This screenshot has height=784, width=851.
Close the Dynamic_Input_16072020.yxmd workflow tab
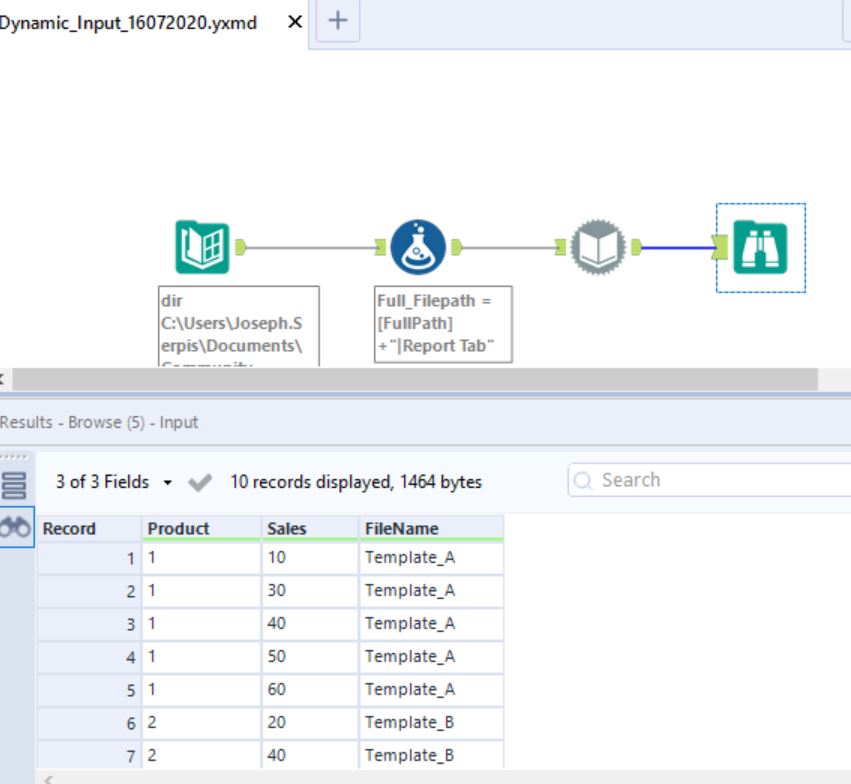coord(294,22)
